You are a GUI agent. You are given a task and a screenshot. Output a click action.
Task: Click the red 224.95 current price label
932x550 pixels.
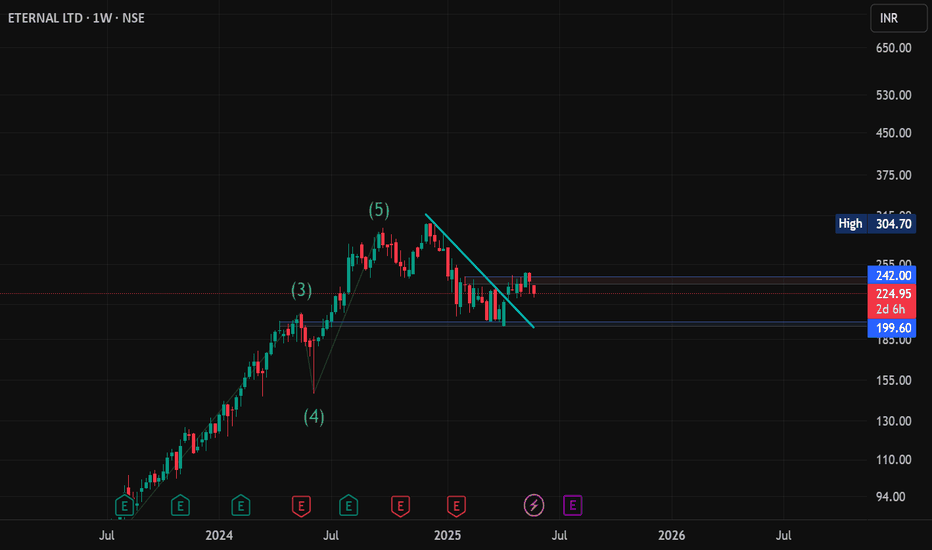[x=892, y=294]
